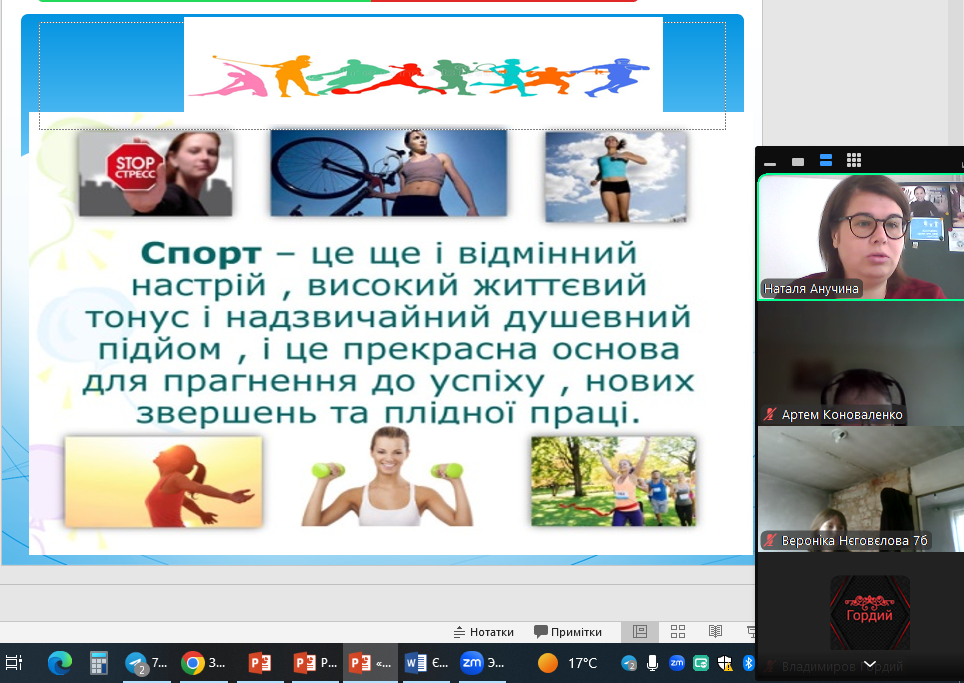Select the stacked two-tile view in Zoom panel
Viewport: 964px width, 683px height.
826,160
